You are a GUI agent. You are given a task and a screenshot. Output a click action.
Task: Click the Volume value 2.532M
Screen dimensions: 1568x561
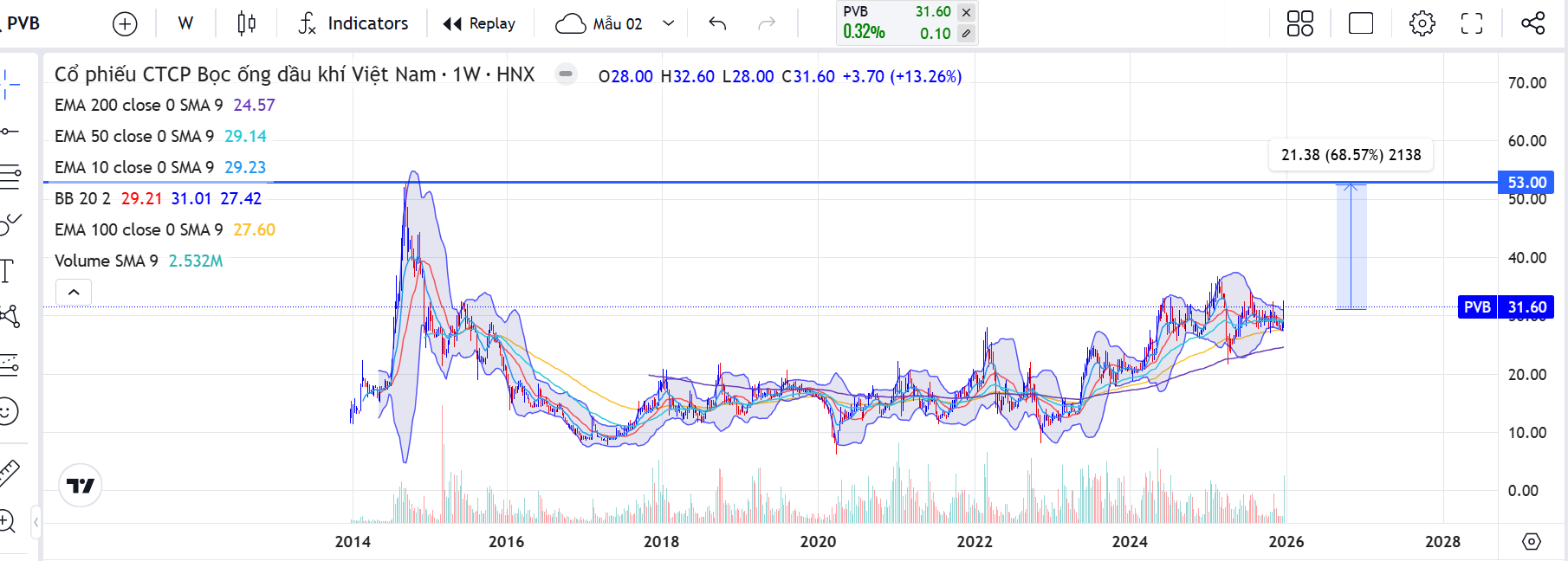(196, 261)
